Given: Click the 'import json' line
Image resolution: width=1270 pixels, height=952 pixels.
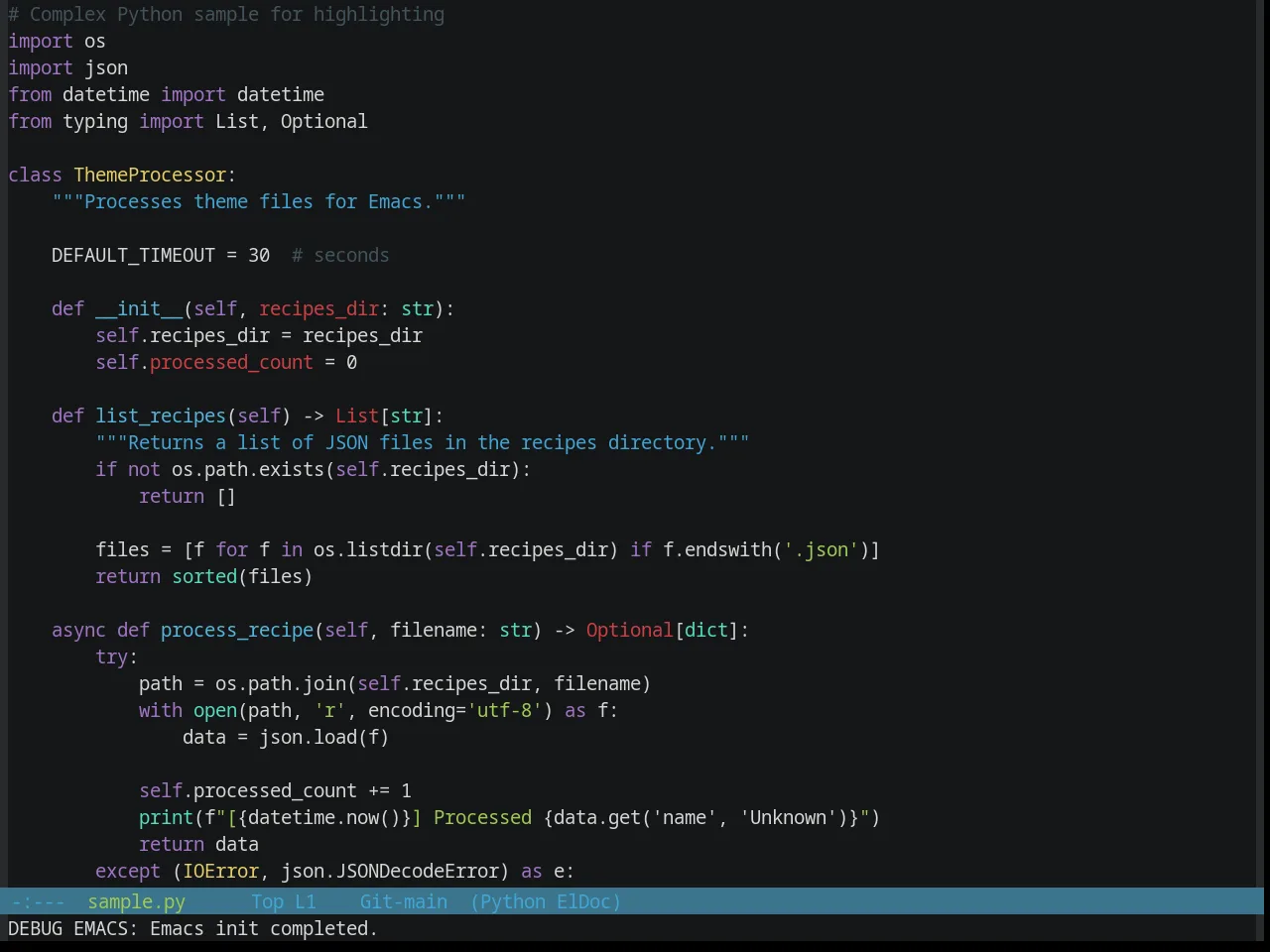Looking at the screenshot, I should coord(67,67).
